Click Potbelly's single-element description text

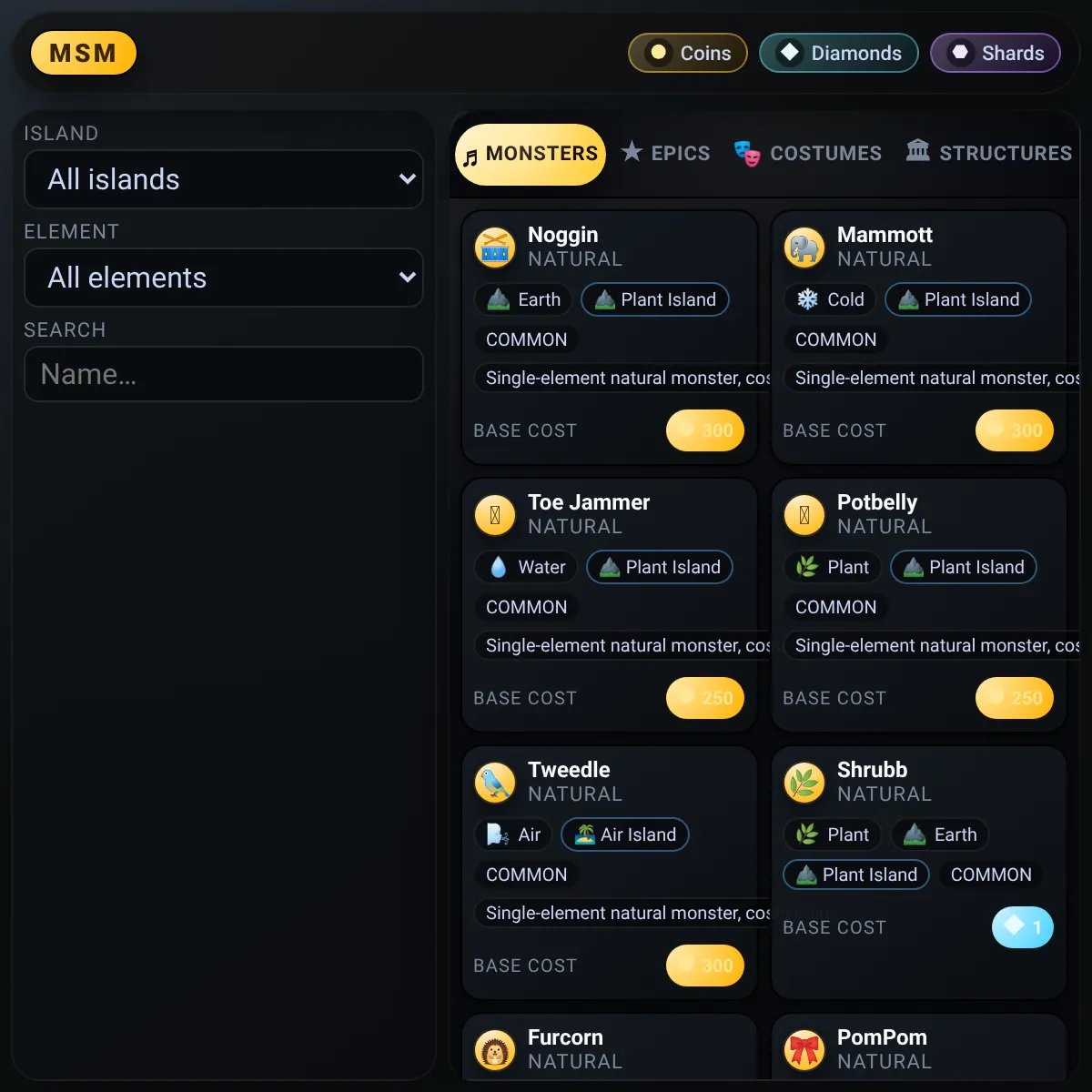click(x=932, y=645)
